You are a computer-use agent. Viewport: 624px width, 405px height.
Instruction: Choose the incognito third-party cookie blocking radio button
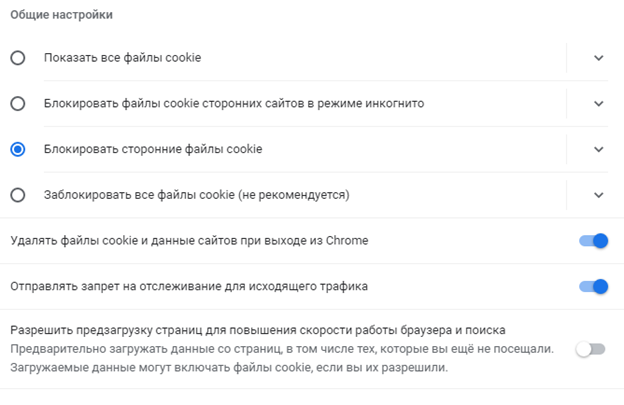coord(17,103)
